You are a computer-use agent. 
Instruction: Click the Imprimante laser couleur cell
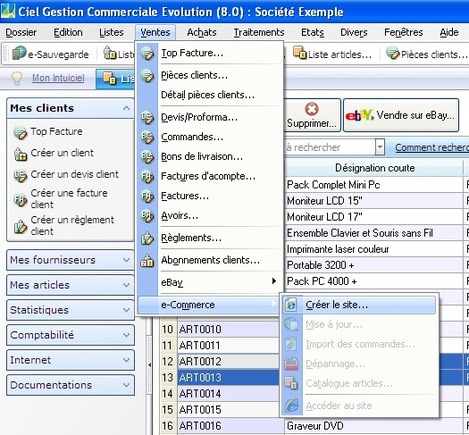click(374, 249)
